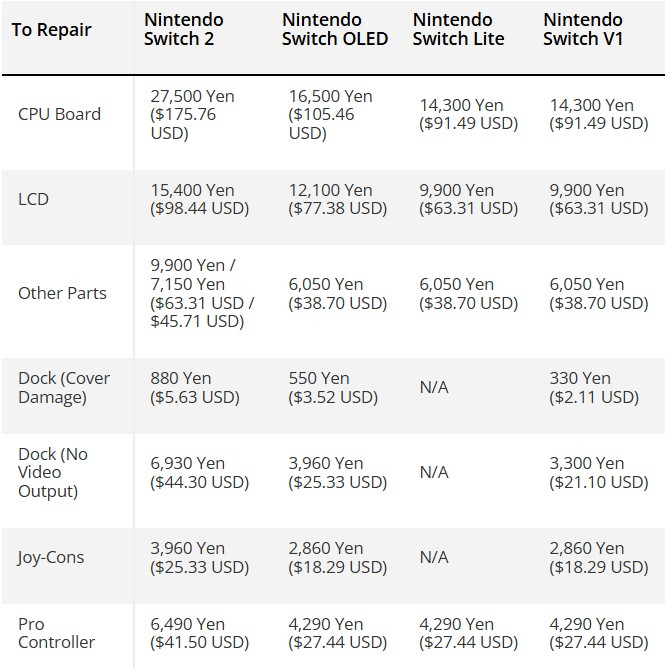
Task: Select the 16,500 Yen OLED CPU price
Action: pyautogui.click(x=330, y=114)
